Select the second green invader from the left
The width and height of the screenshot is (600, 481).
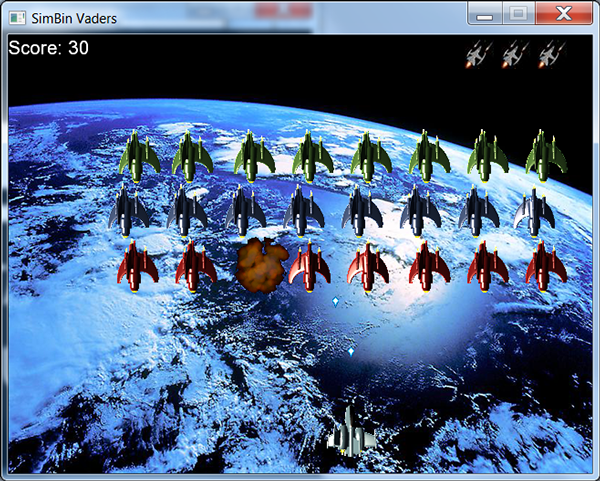(192, 157)
